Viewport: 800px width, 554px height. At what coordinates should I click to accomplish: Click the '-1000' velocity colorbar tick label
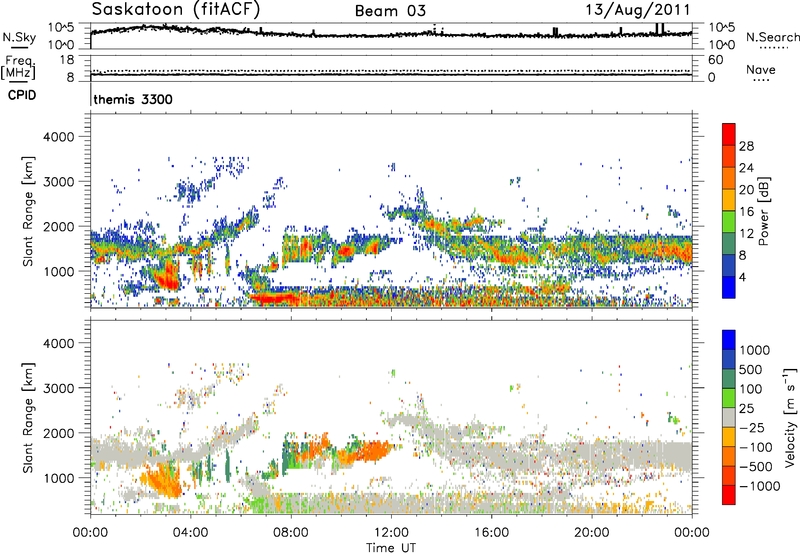(x=760, y=486)
